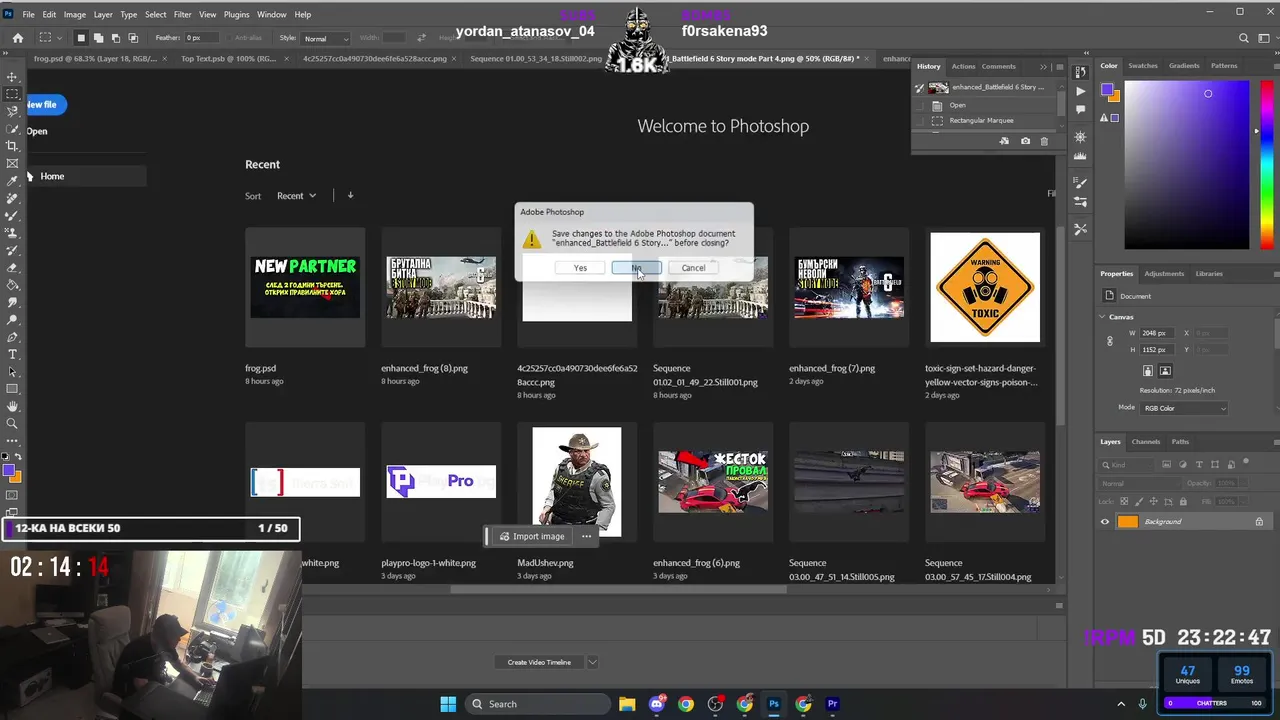Select the Hand tool
1280x720 pixels.
click(12, 406)
